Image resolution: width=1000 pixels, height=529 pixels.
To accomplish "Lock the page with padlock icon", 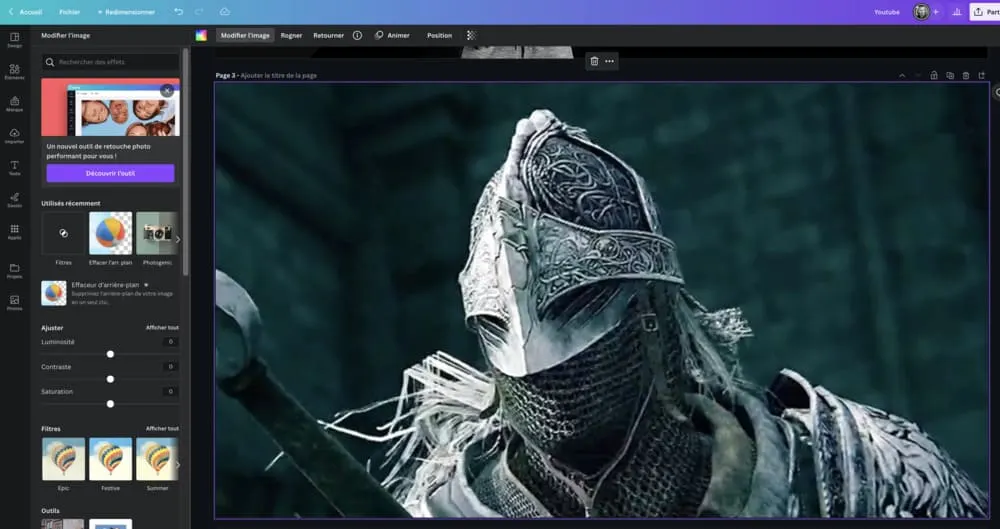I will coord(934,75).
